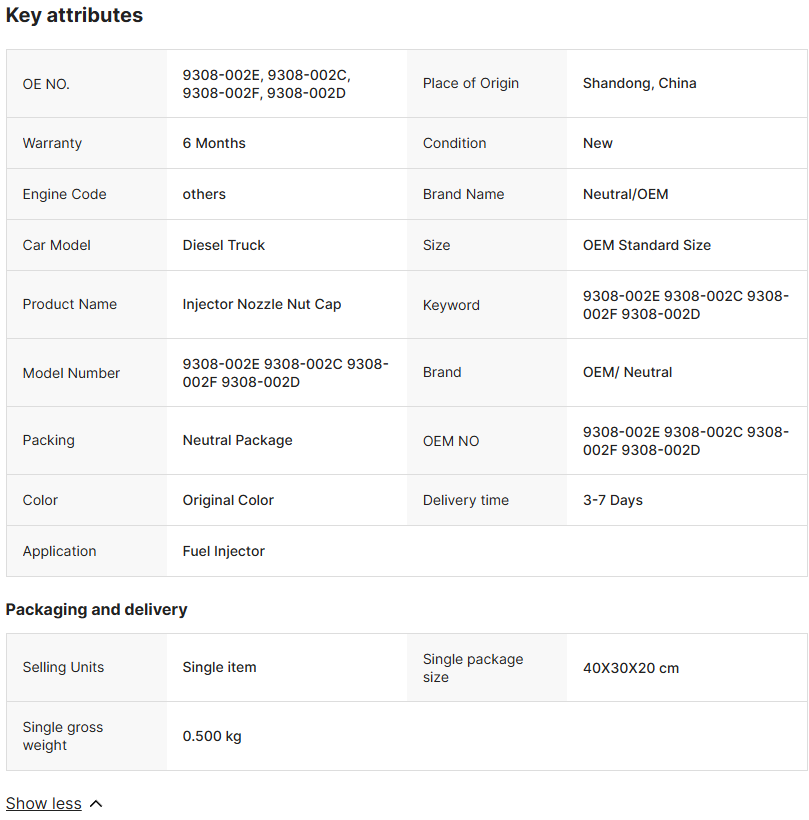The image size is (809, 820).
Task: Click the Original Color value
Action: click(228, 500)
